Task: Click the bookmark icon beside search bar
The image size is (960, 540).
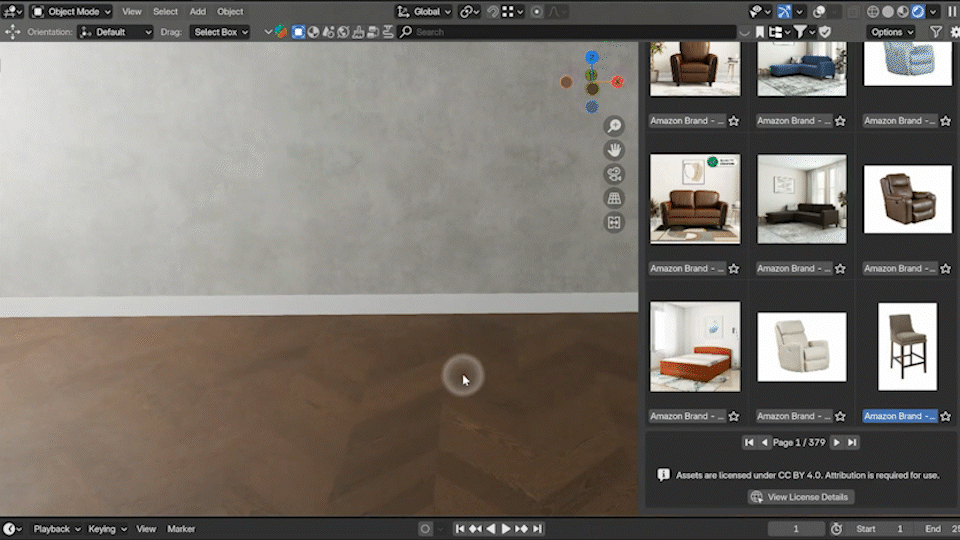Action: pyautogui.click(x=760, y=32)
